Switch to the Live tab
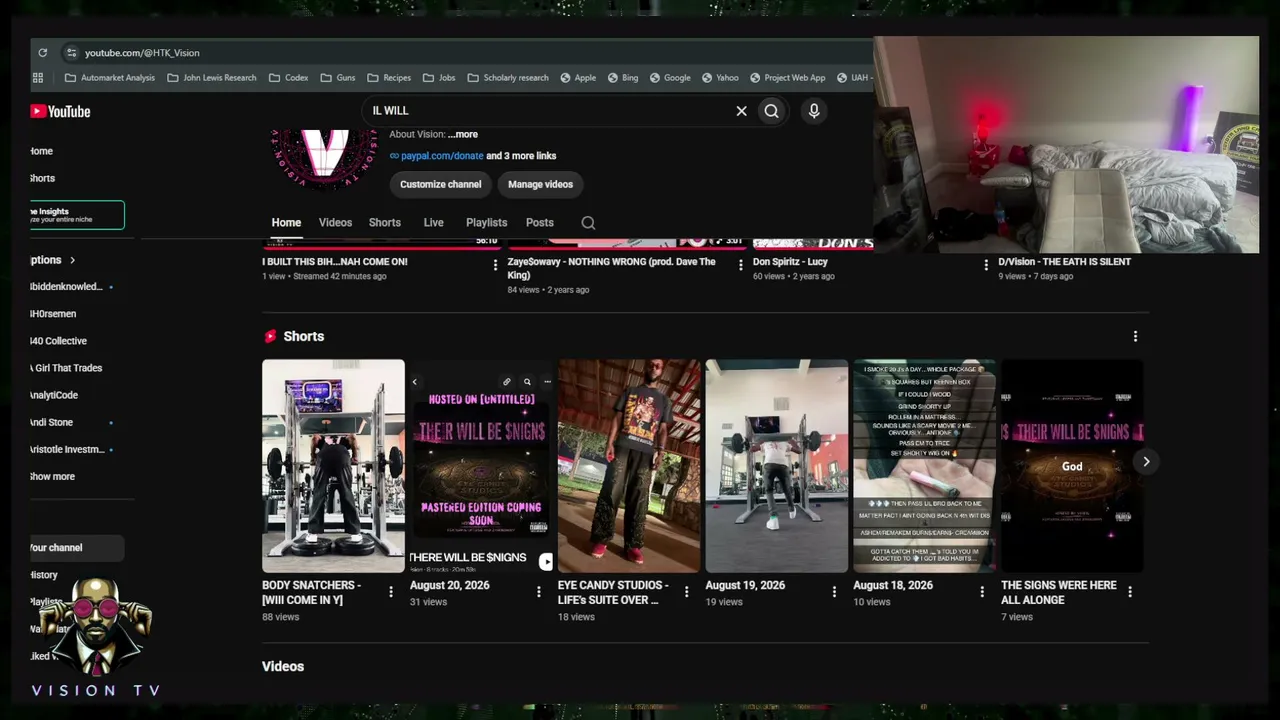The width and height of the screenshot is (1280, 720). 433,223
